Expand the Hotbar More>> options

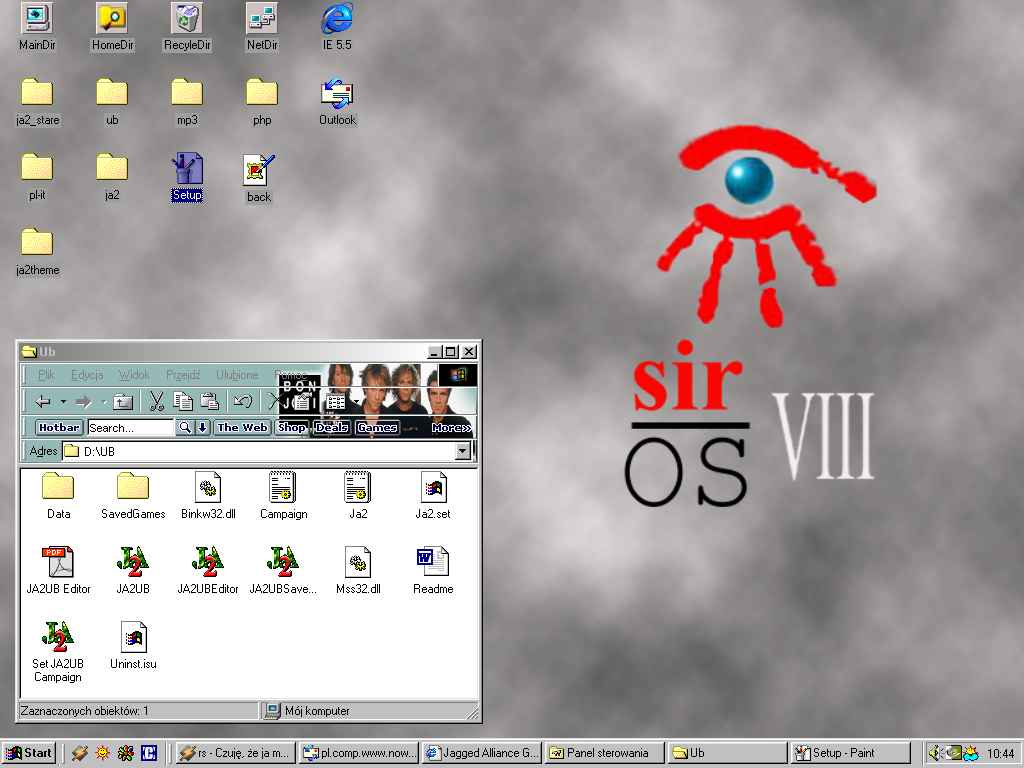click(451, 428)
